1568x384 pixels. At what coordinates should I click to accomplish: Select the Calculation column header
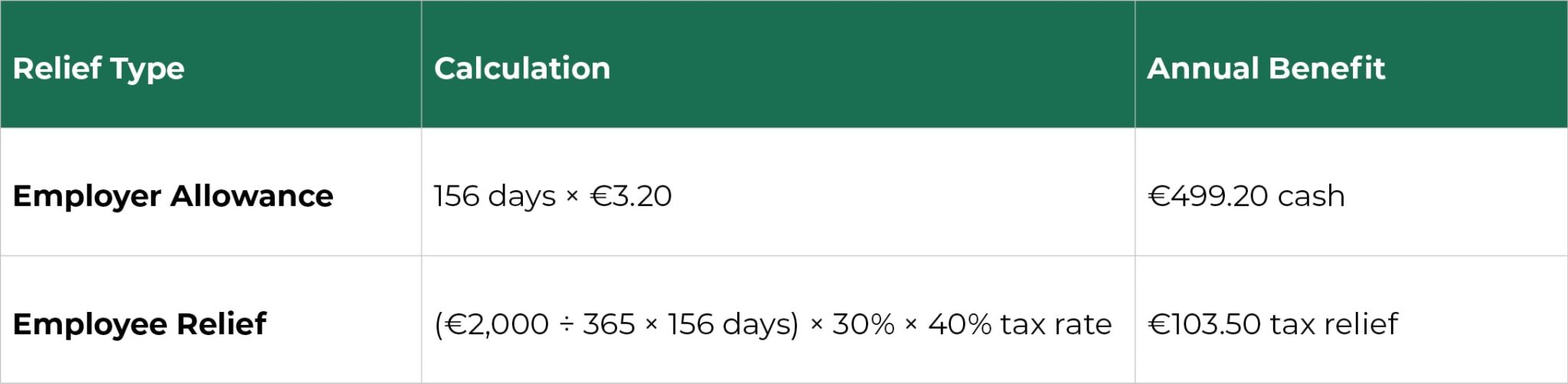[522, 68]
